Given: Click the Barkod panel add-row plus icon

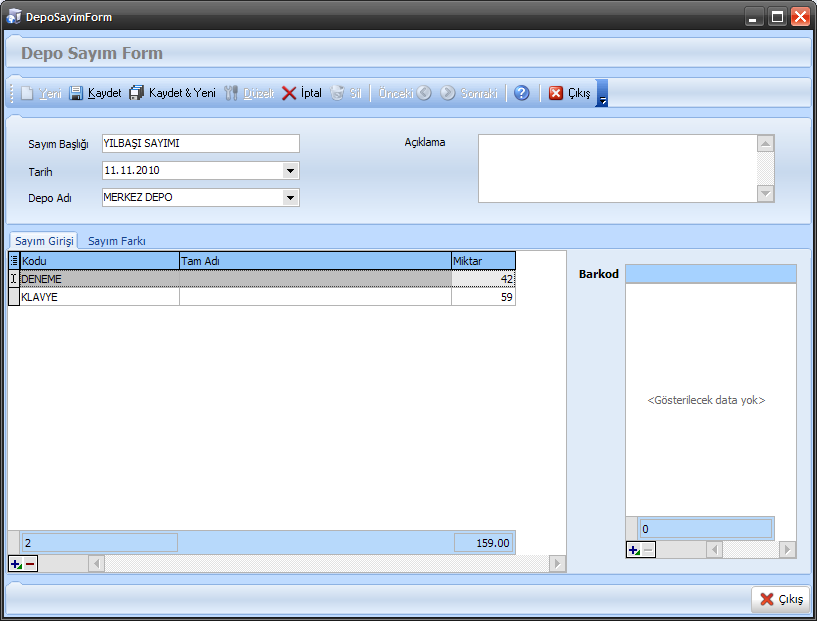Looking at the screenshot, I should (x=634, y=550).
